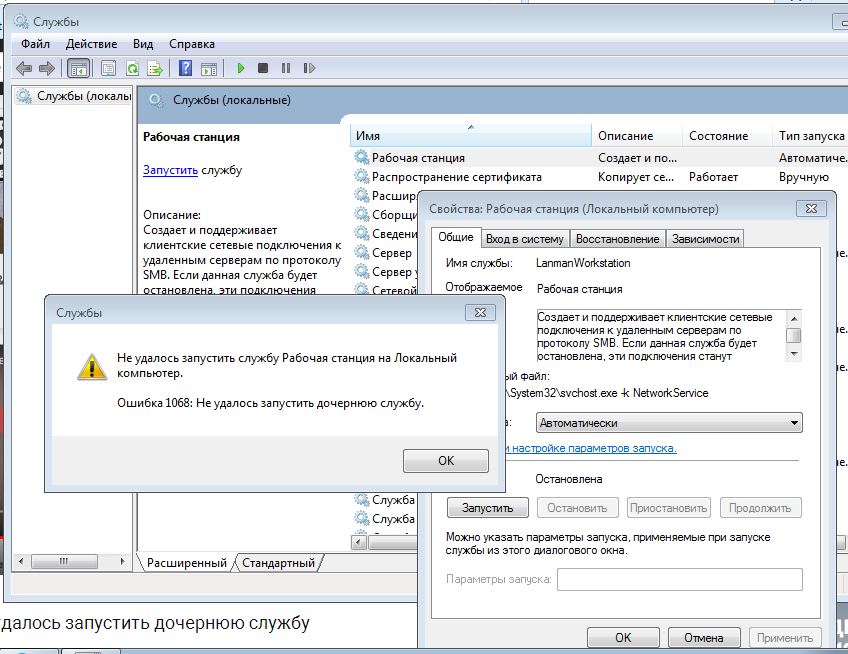
Task: Click the Запустить button in properties
Action: point(487,508)
